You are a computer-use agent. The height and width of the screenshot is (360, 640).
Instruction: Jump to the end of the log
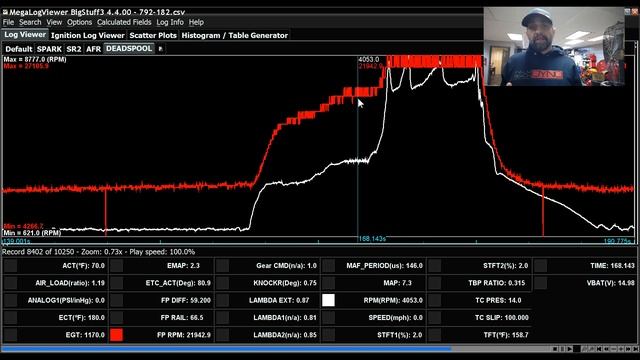tap(636, 349)
